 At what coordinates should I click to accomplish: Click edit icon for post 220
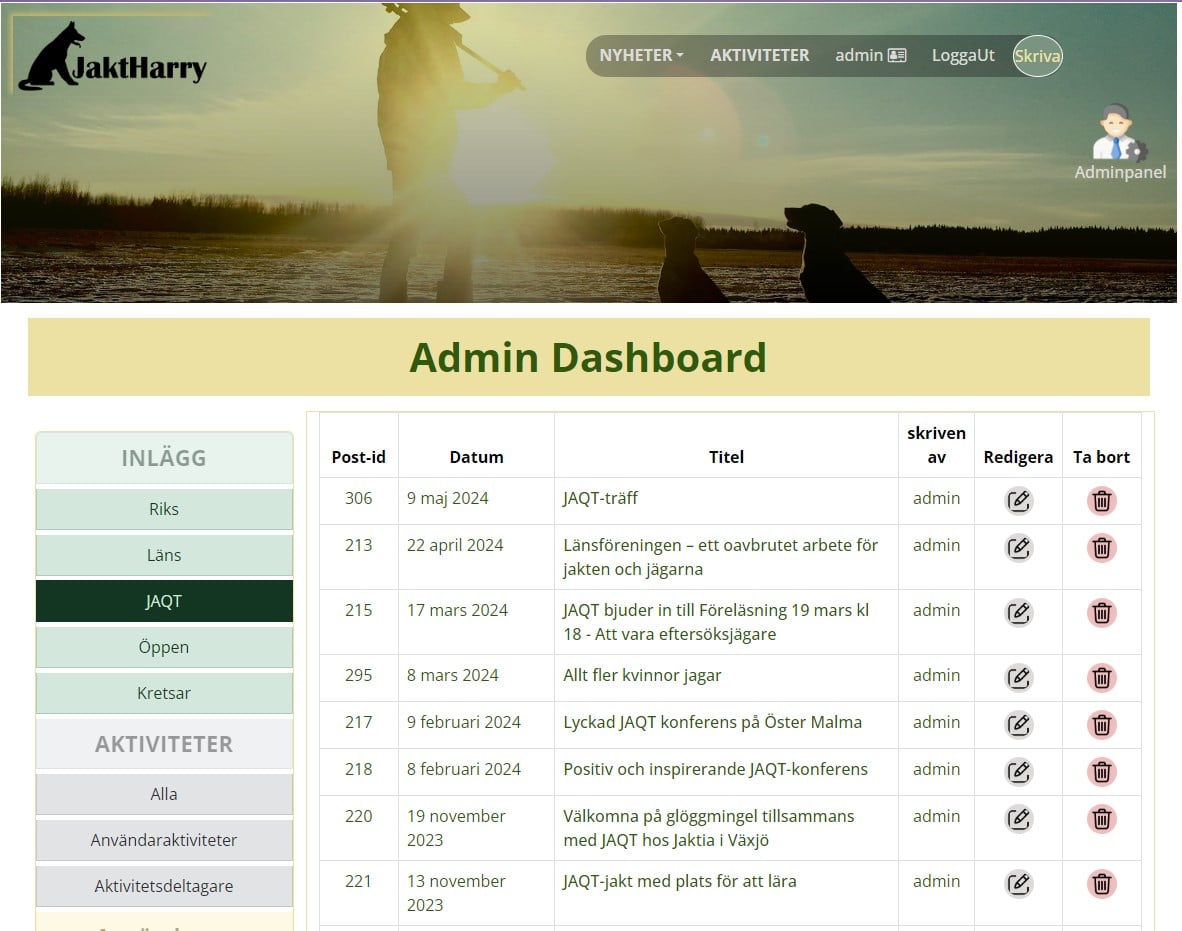pos(1018,819)
